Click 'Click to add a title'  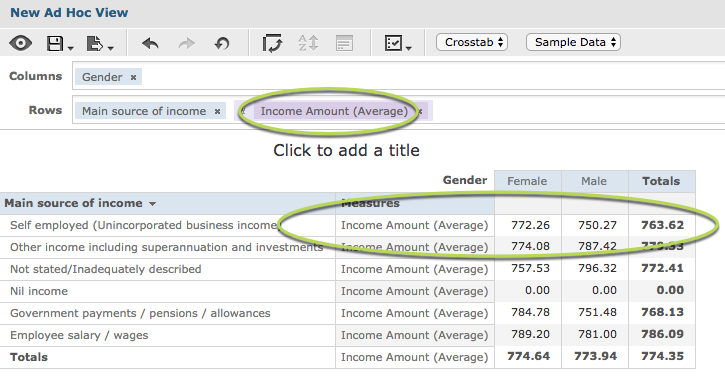(x=346, y=150)
